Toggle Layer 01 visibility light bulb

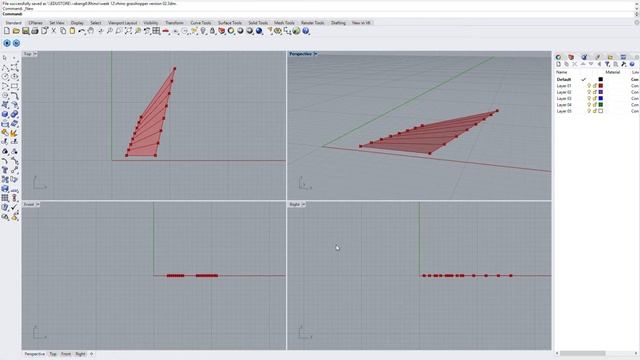click(589, 86)
